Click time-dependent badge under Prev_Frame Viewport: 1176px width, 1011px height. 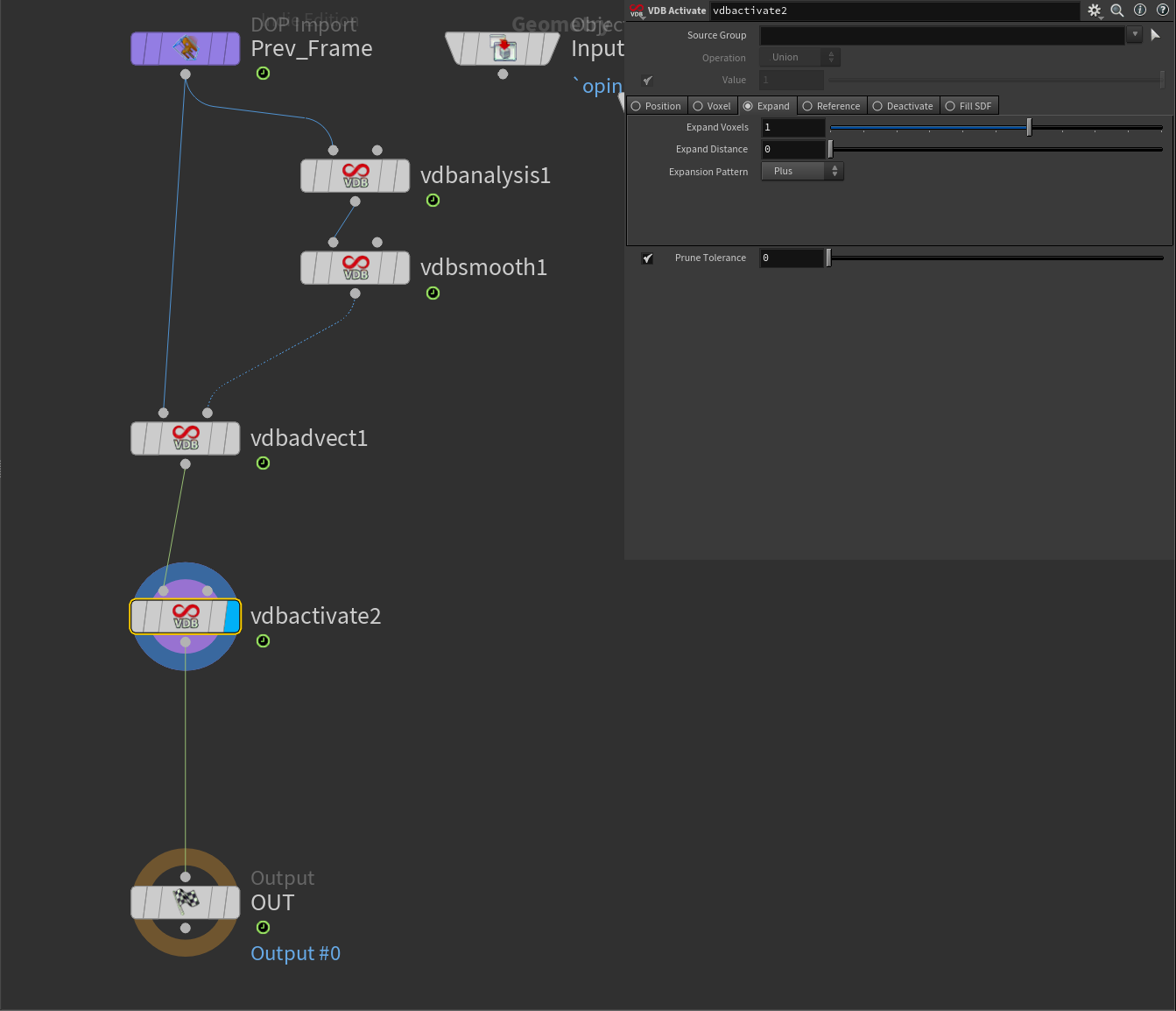(263, 74)
